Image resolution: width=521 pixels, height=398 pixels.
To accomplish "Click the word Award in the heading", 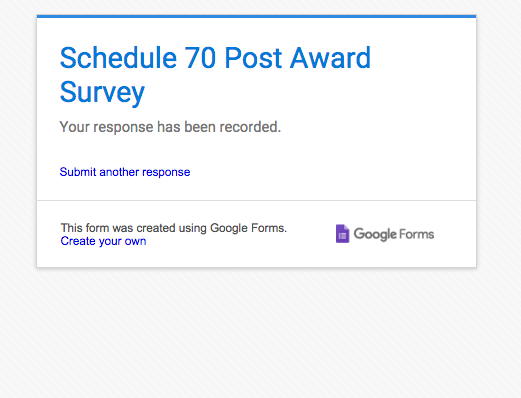I will tap(330, 58).
